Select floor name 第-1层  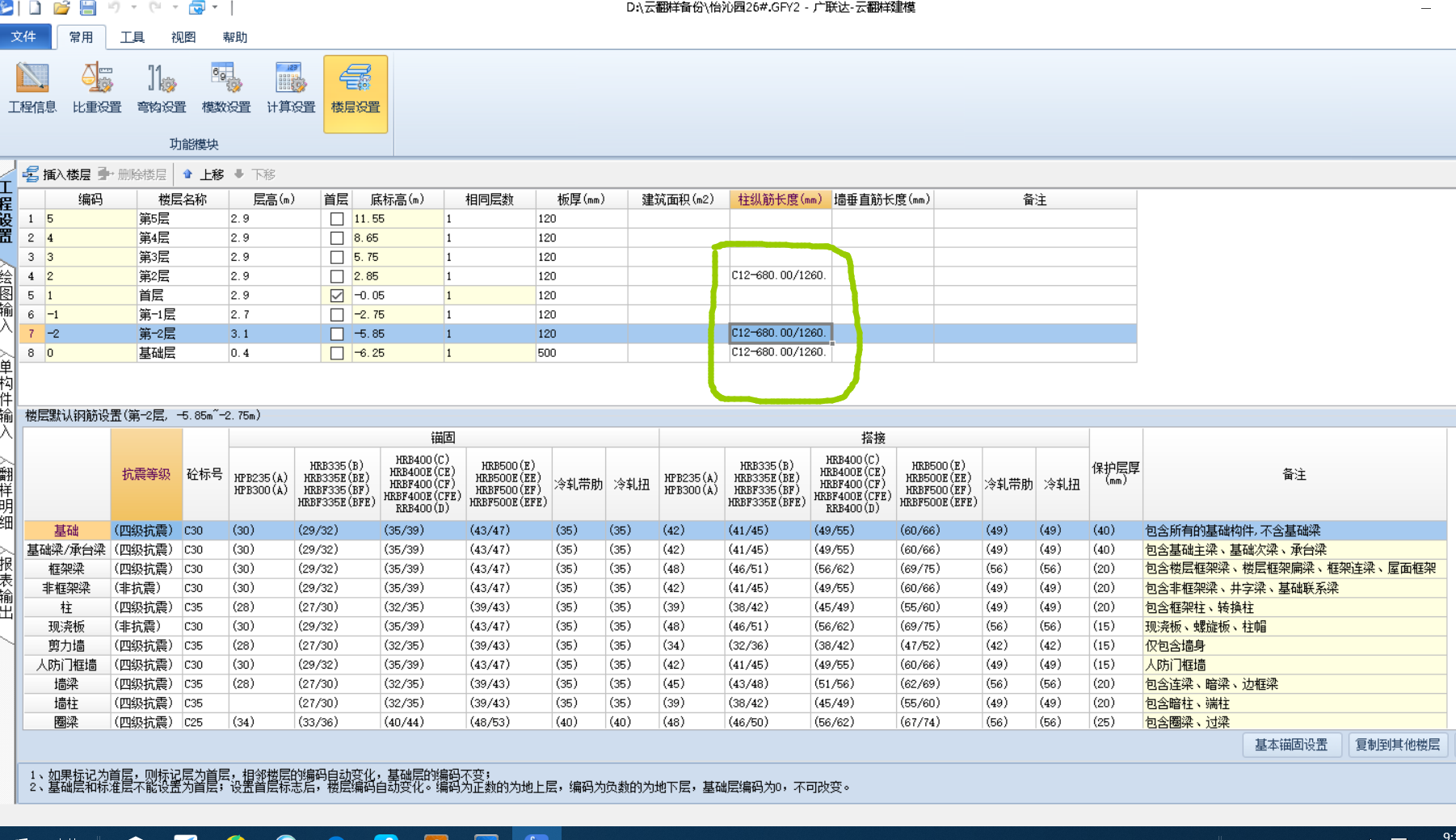pyautogui.click(x=182, y=315)
